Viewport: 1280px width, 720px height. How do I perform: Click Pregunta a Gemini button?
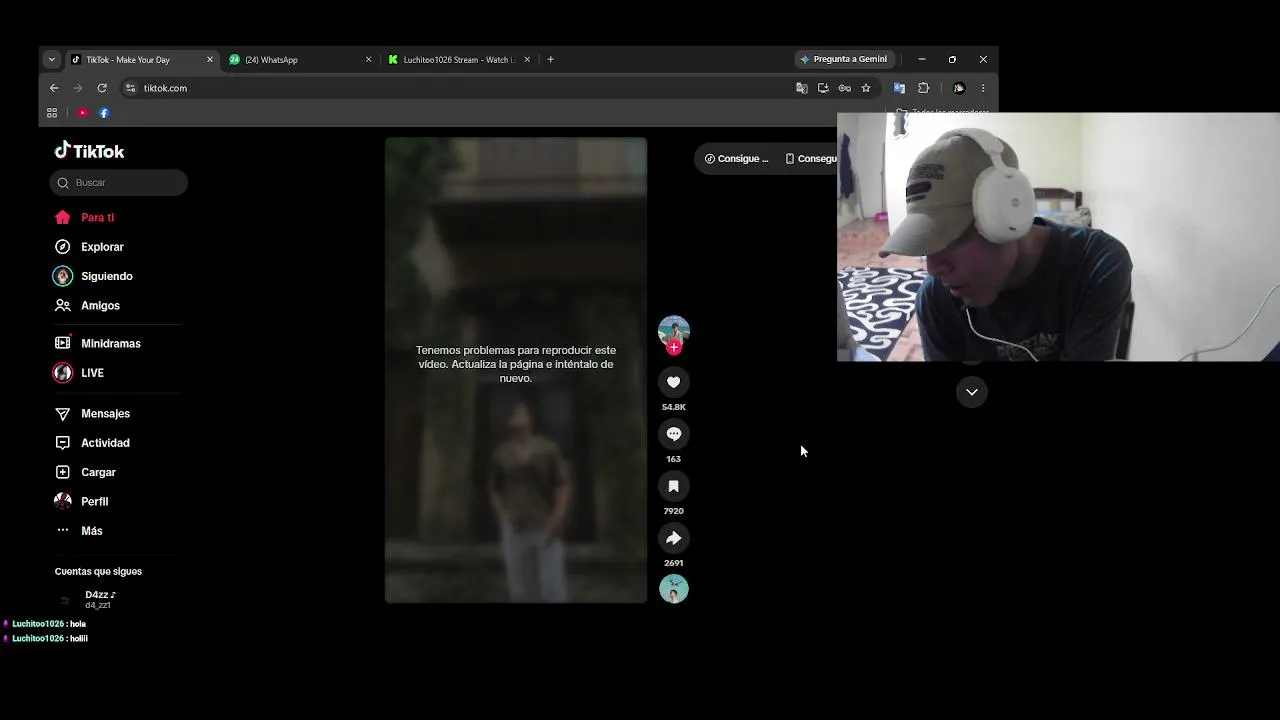click(x=843, y=60)
